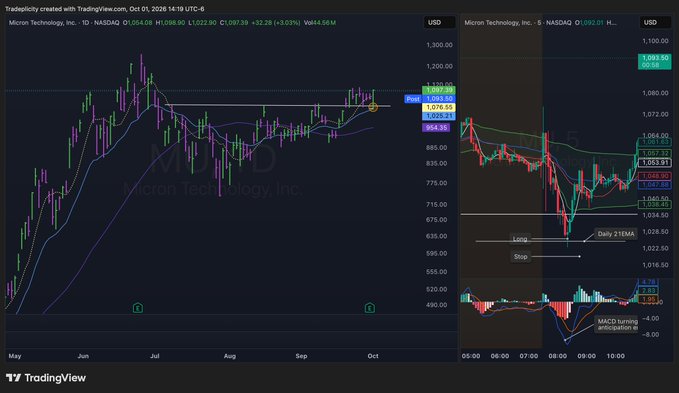
Task: Select the blue 1,093.50 post-market price label
Action: (439, 99)
